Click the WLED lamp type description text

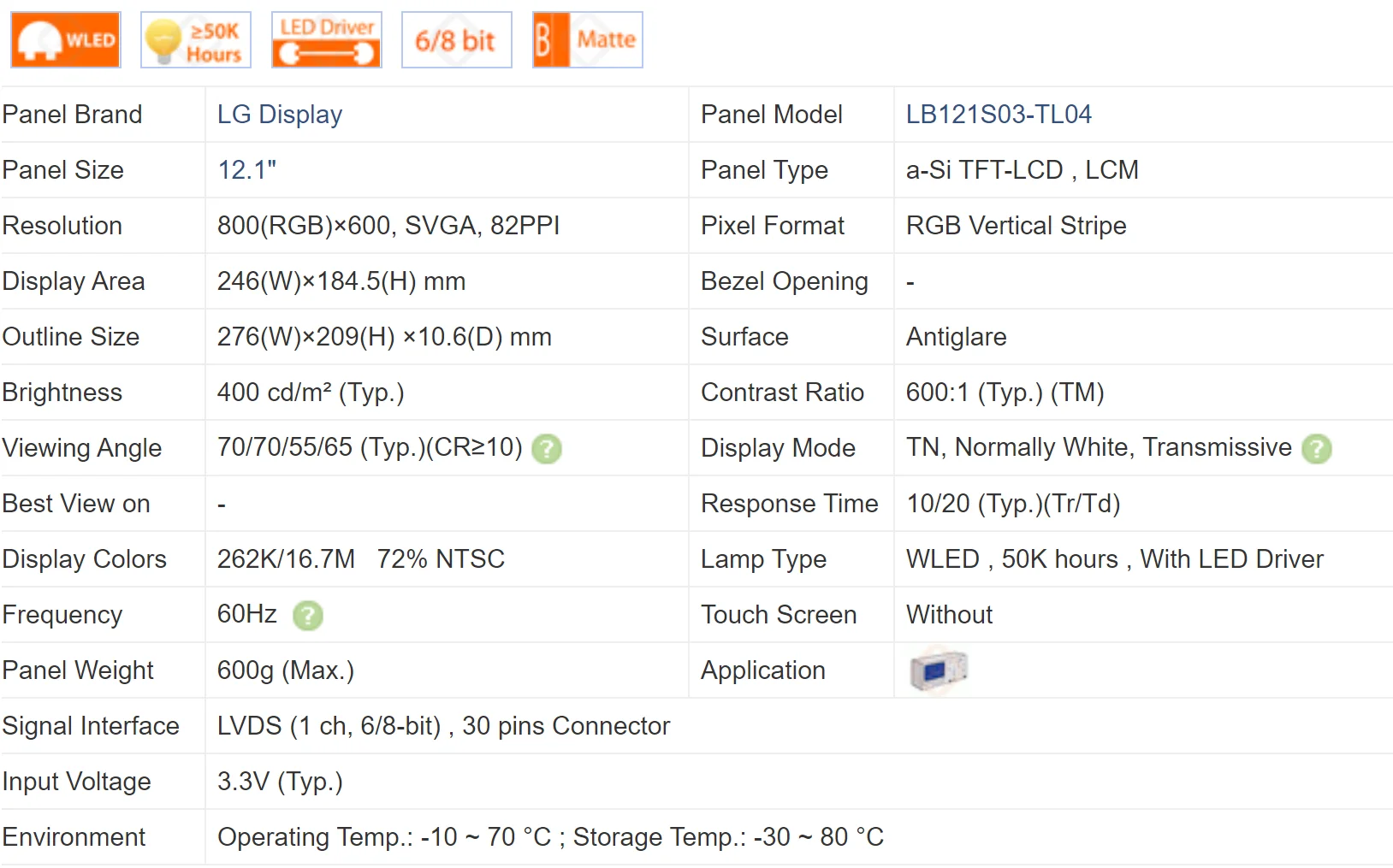pyautogui.click(x=1114, y=559)
